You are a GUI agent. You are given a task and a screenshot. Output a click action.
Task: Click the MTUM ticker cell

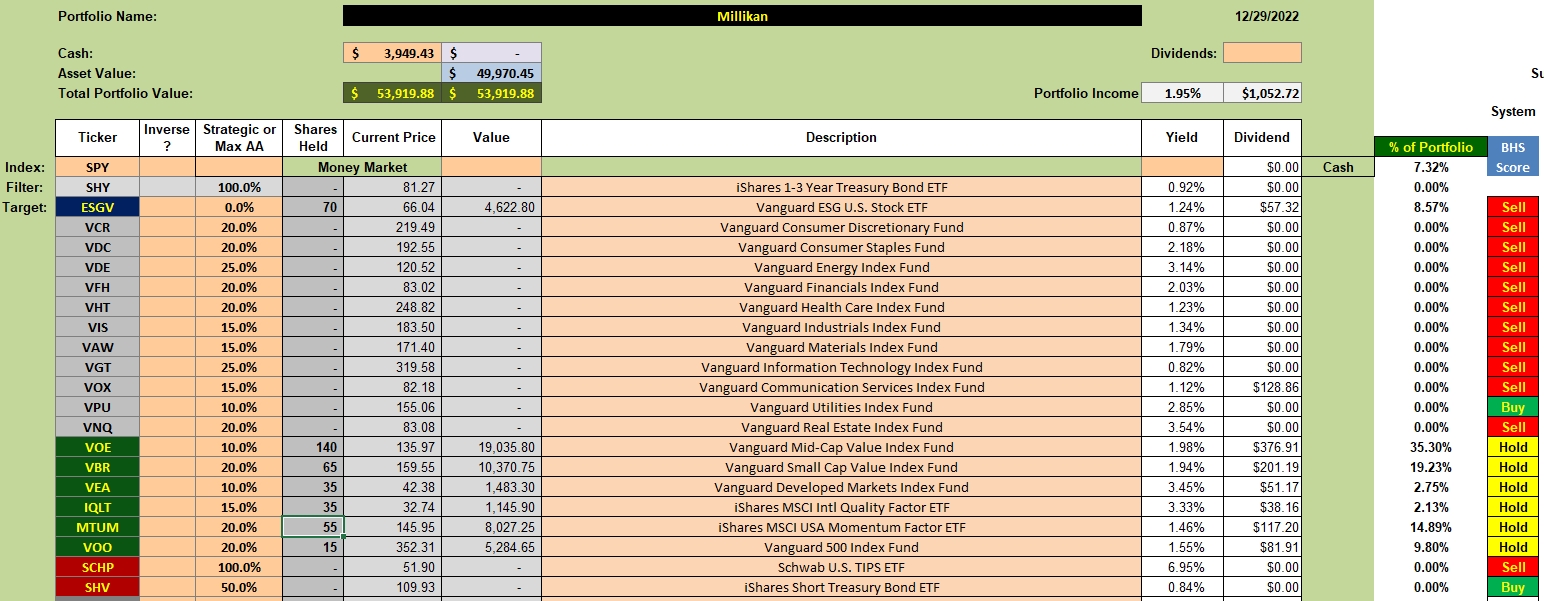click(x=97, y=527)
